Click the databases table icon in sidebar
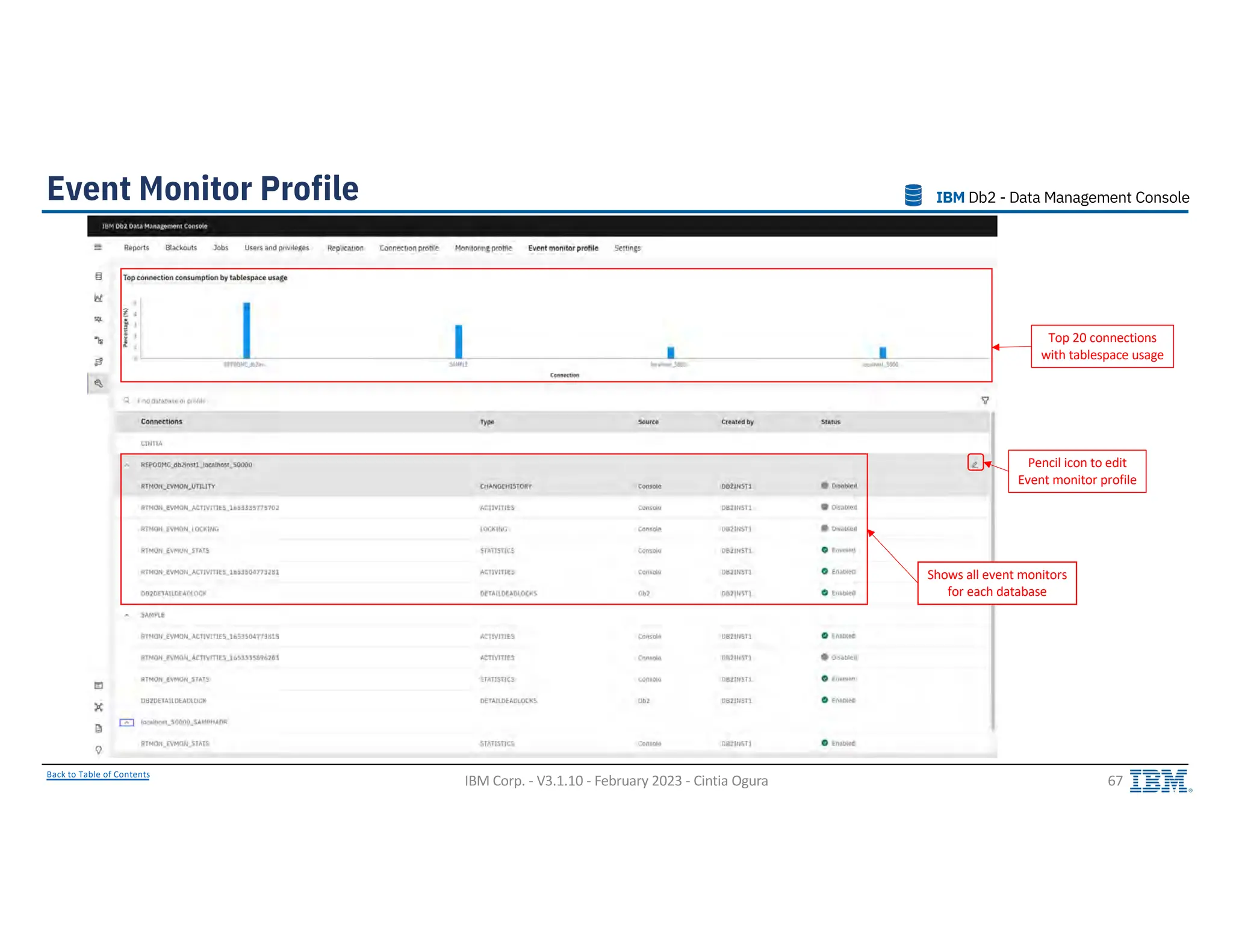This screenshot has height=952, width=1233. (99, 276)
